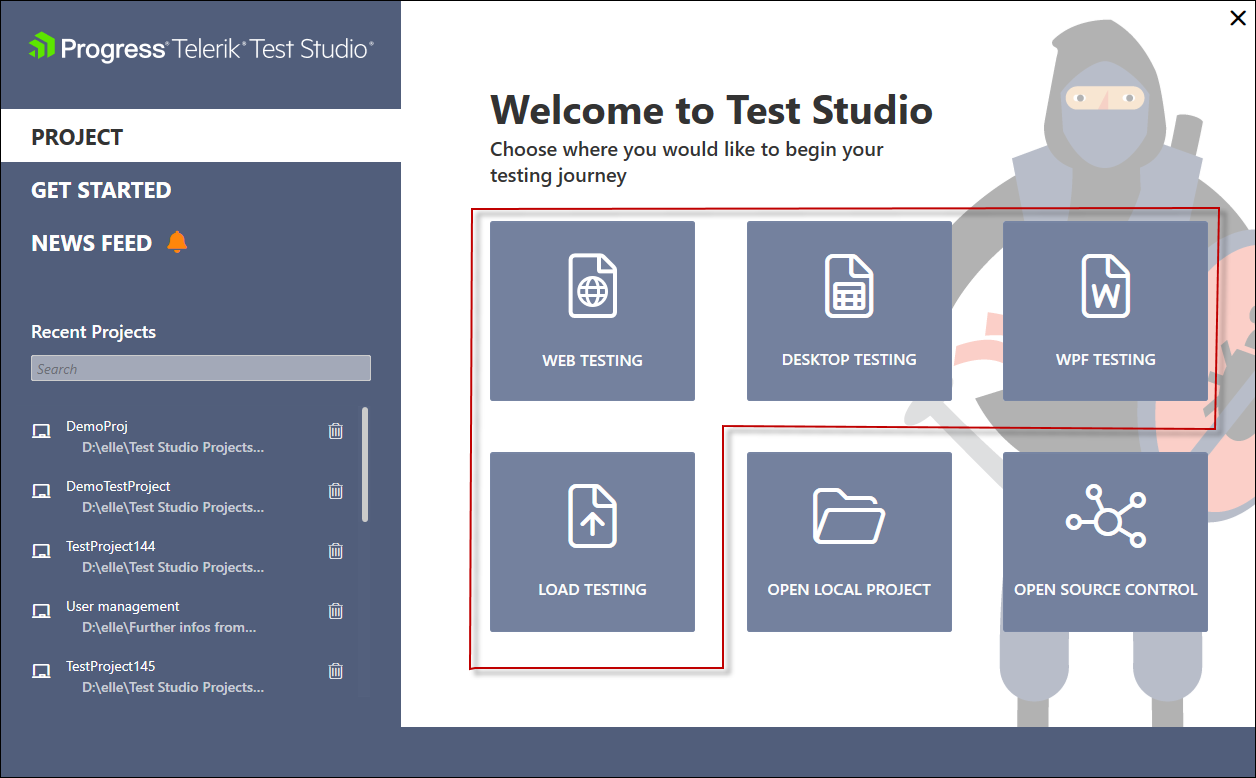Image resolution: width=1256 pixels, height=778 pixels.
Task: Click the computer icon beside TestProject145
Action: (x=41, y=671)
